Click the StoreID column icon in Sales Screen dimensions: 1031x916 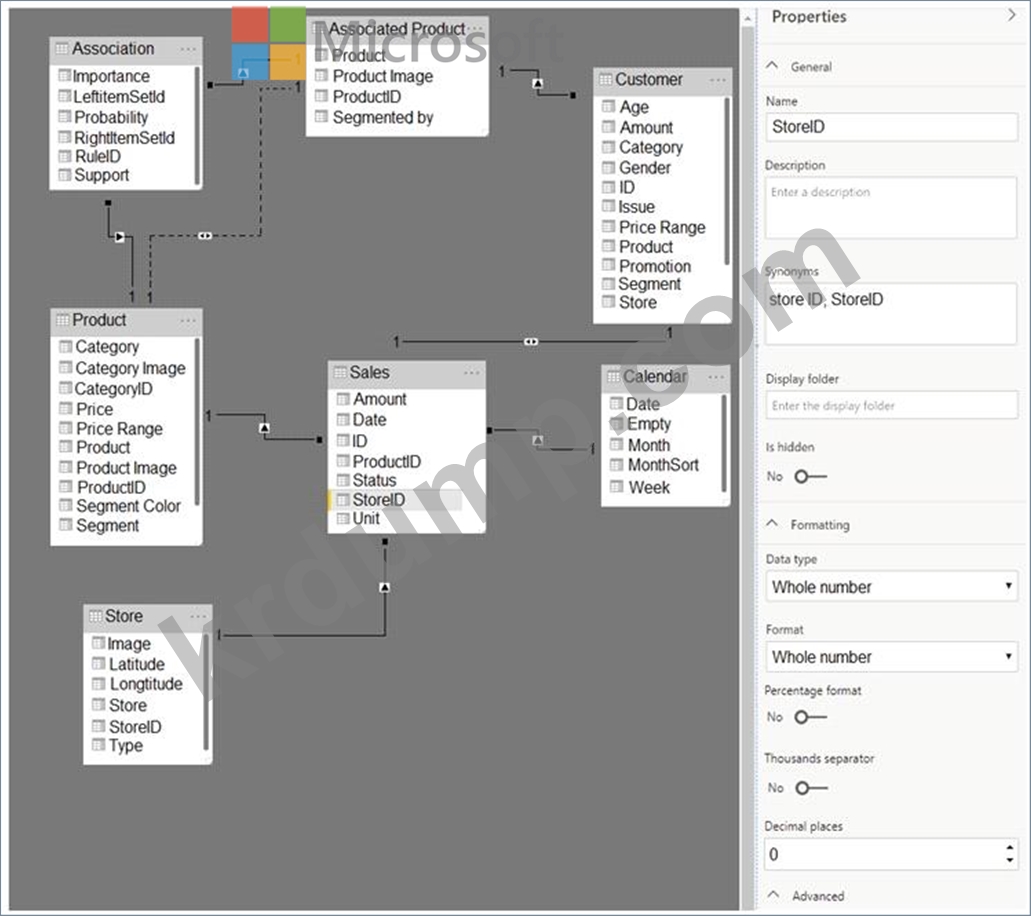click(343, 500)
